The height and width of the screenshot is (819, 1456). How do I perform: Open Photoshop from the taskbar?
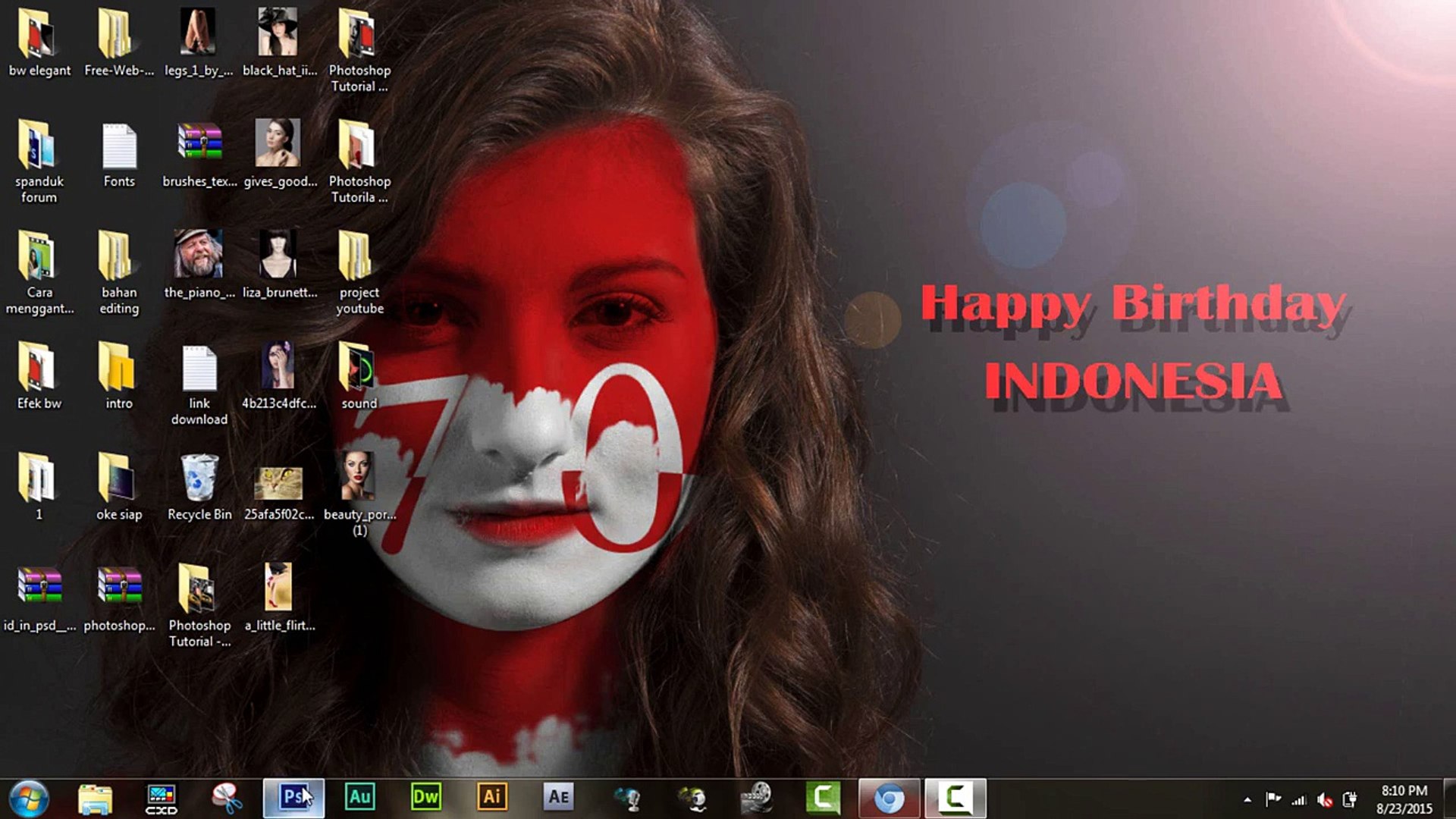[x=293, y=798]
